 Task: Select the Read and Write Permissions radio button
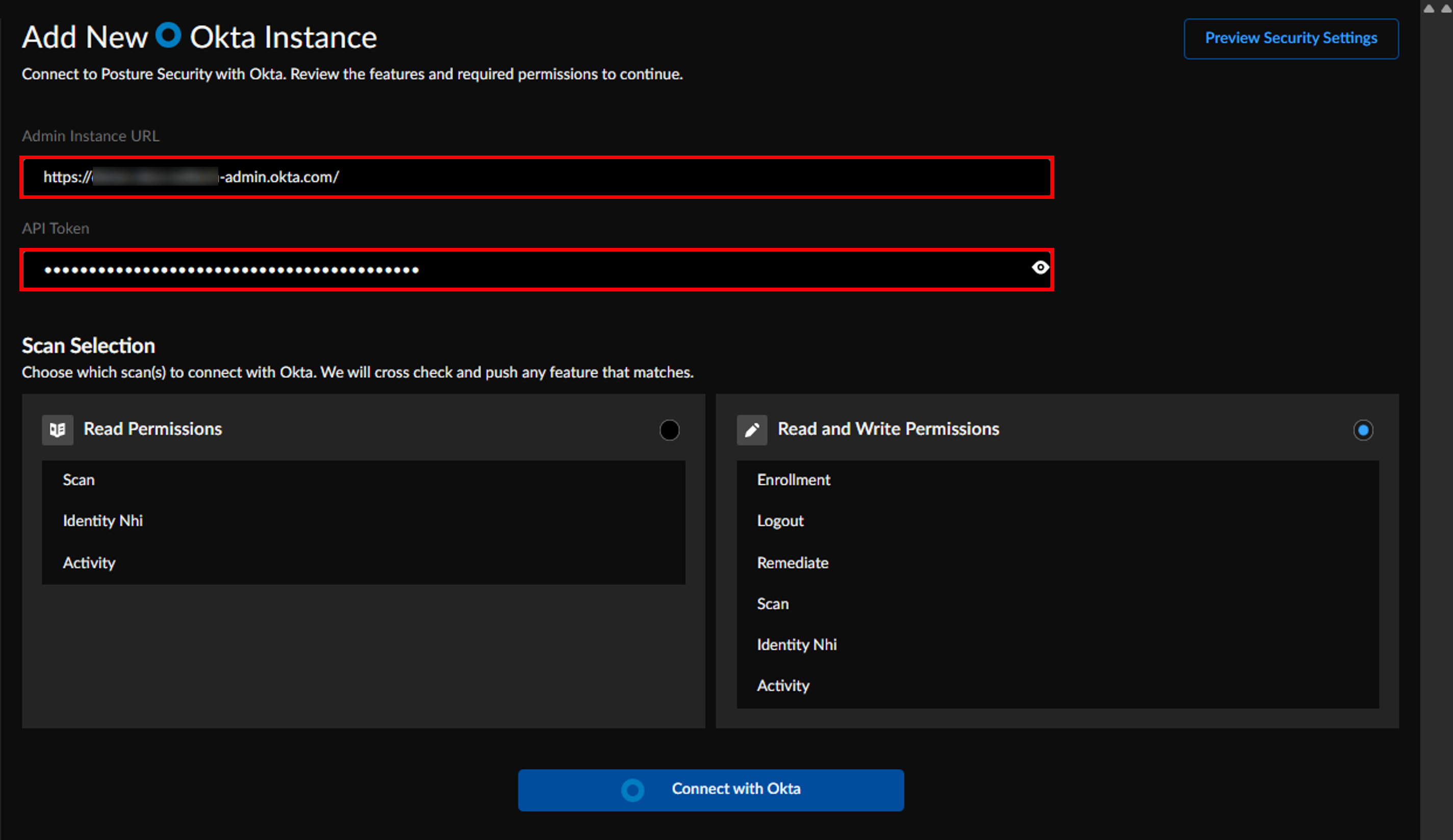tap(1363, 430)
